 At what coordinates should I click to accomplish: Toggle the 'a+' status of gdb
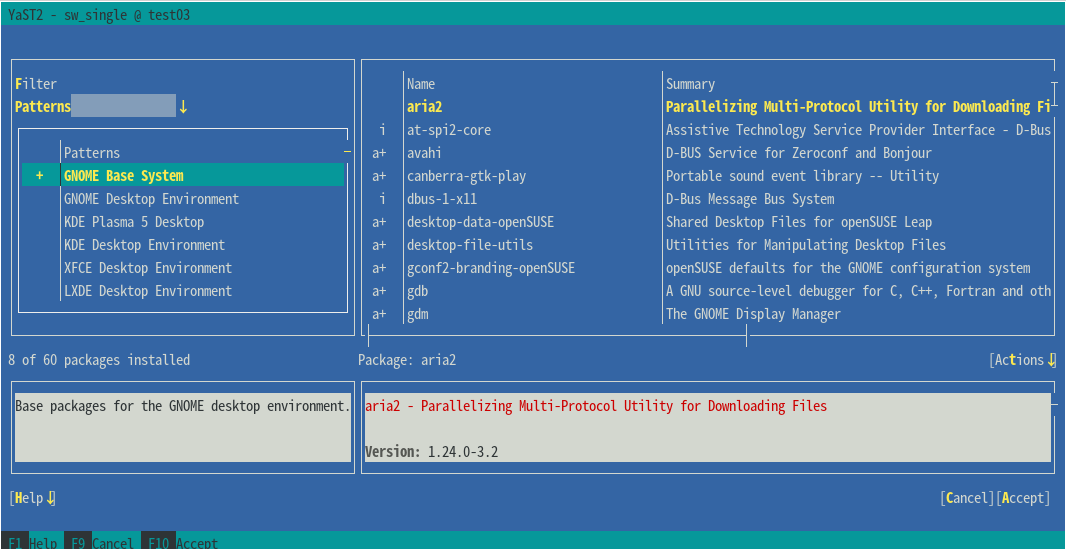(379, 291)
